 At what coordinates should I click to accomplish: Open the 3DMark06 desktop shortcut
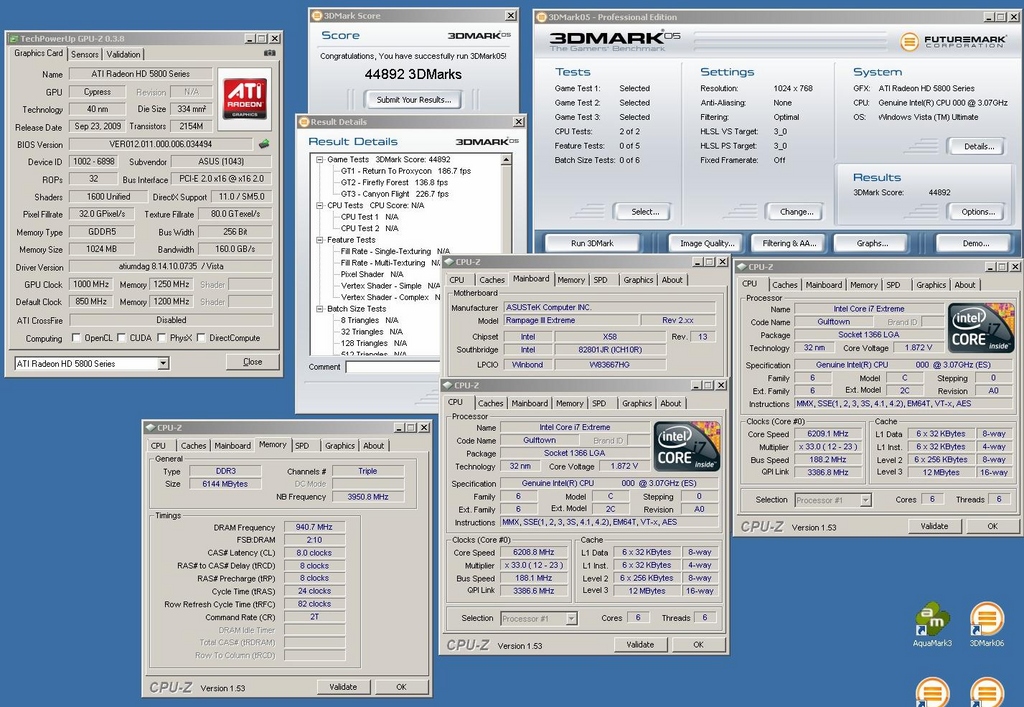(x=987, y=624)
